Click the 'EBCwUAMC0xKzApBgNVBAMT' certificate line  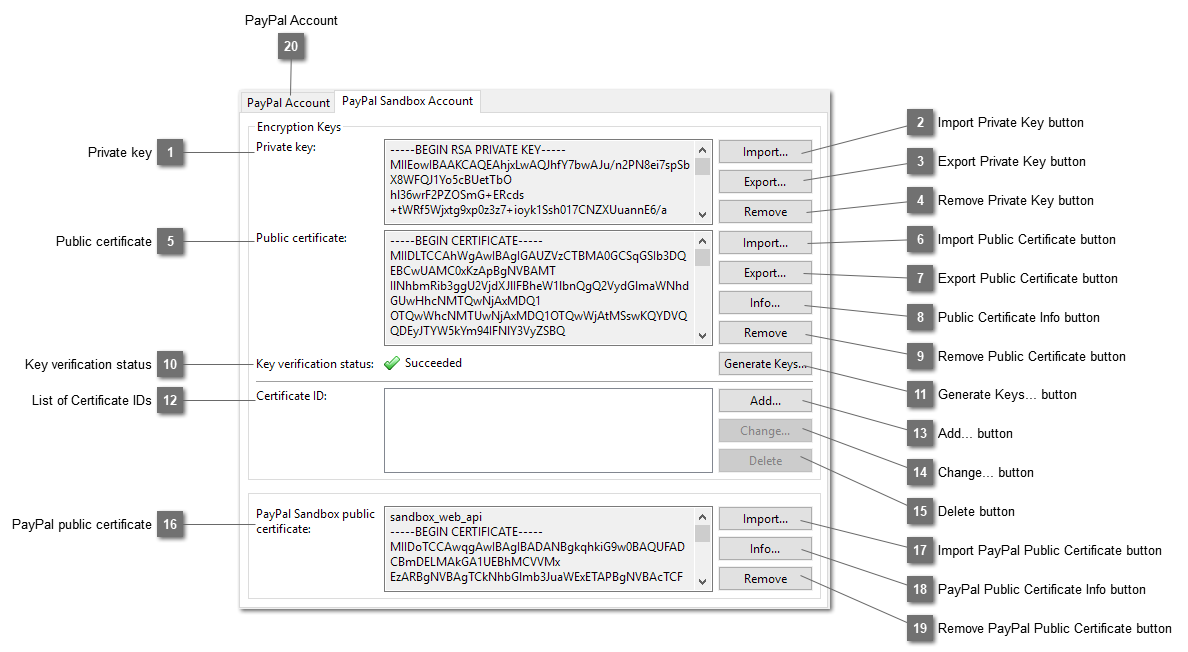click(473, 271)
